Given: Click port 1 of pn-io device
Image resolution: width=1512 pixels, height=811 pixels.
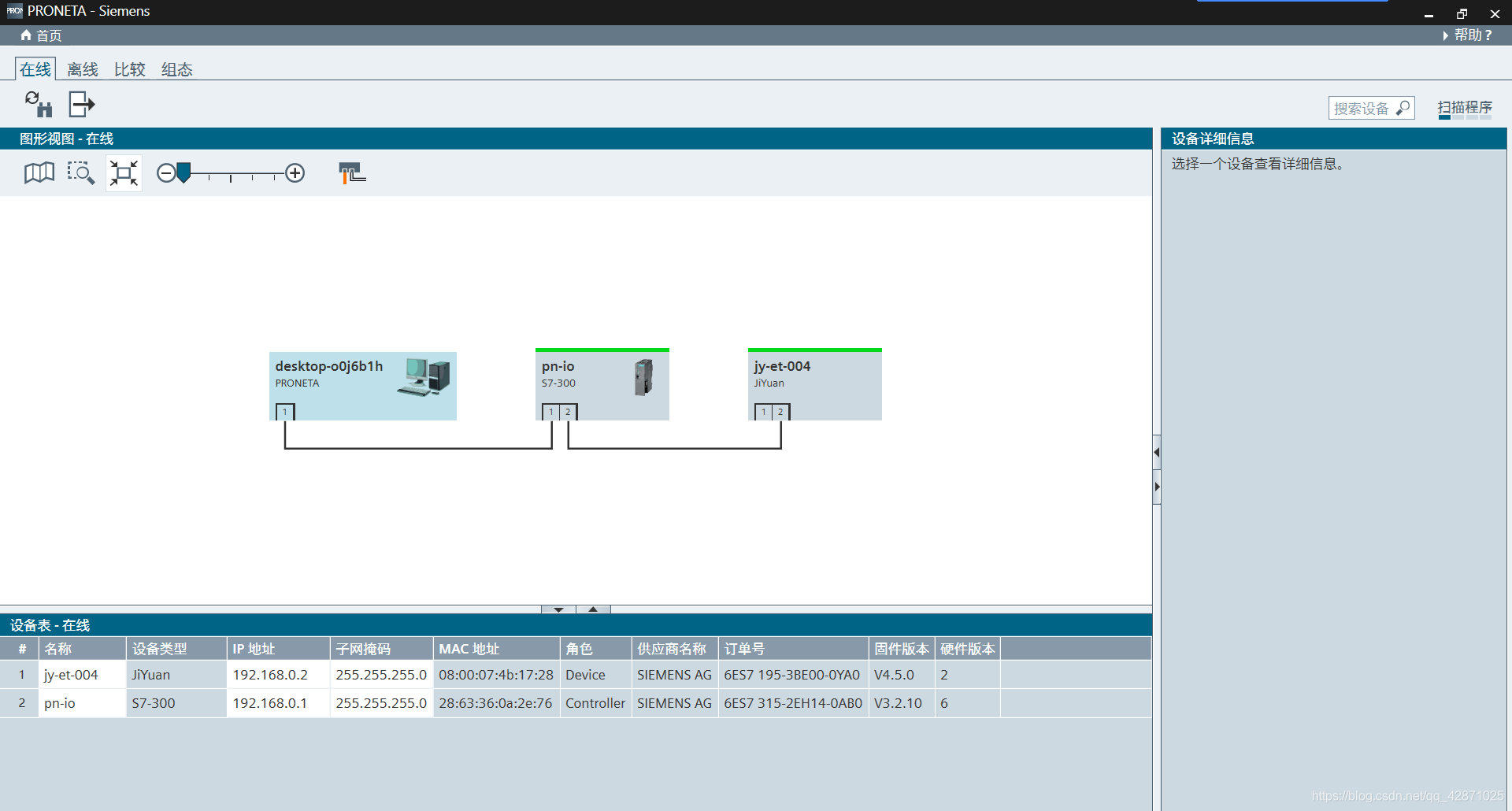Looking at the screenshot, I should 551,412.
